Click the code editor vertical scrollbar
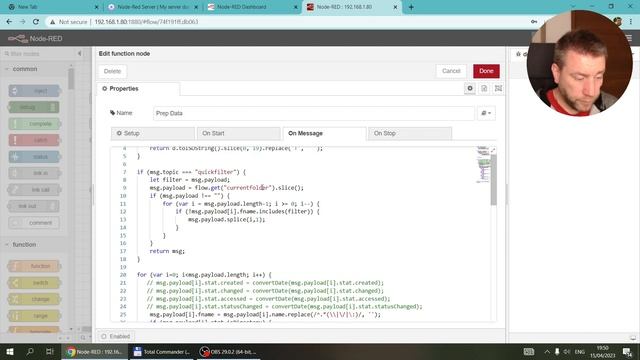The height and width of the screenshot is (360, 640). [x=493, y=180]
